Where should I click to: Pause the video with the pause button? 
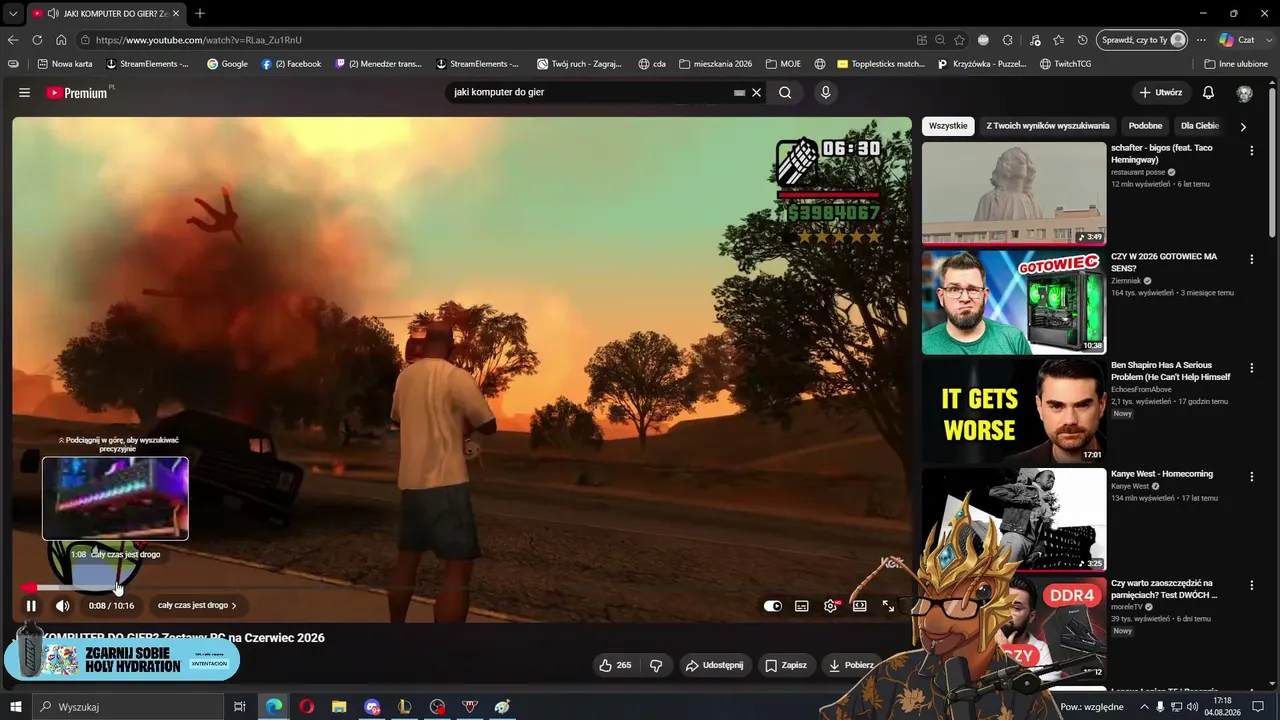pos(31,606)
